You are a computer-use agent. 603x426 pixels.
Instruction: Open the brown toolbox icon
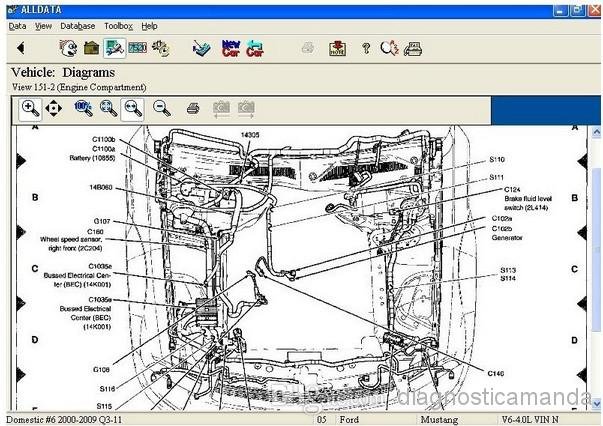tap(92, 48)
